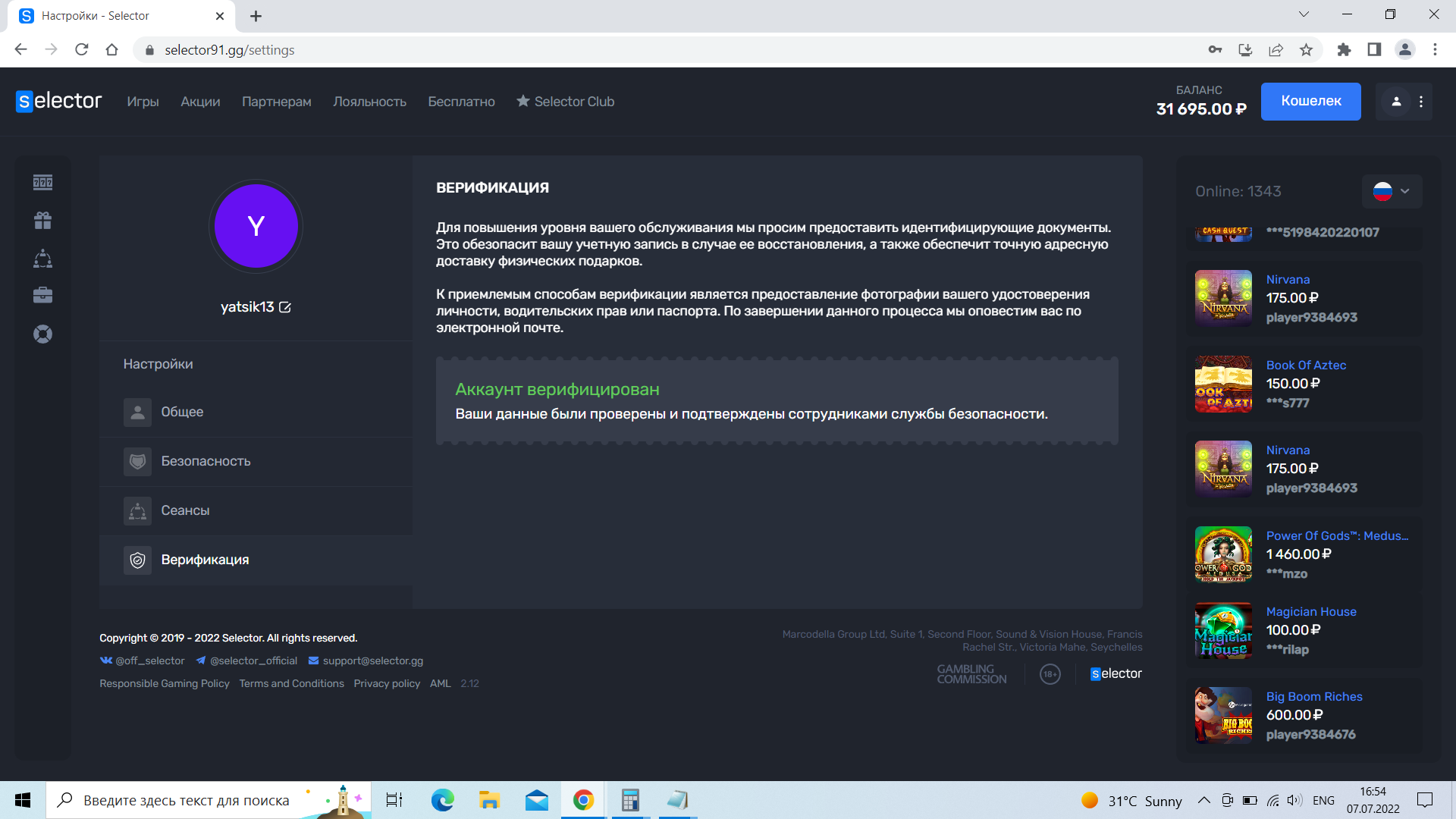The image size is (1456, 819).
Task: Click the briefcase icon in left sidebar
Action: (x=42, y=295)
